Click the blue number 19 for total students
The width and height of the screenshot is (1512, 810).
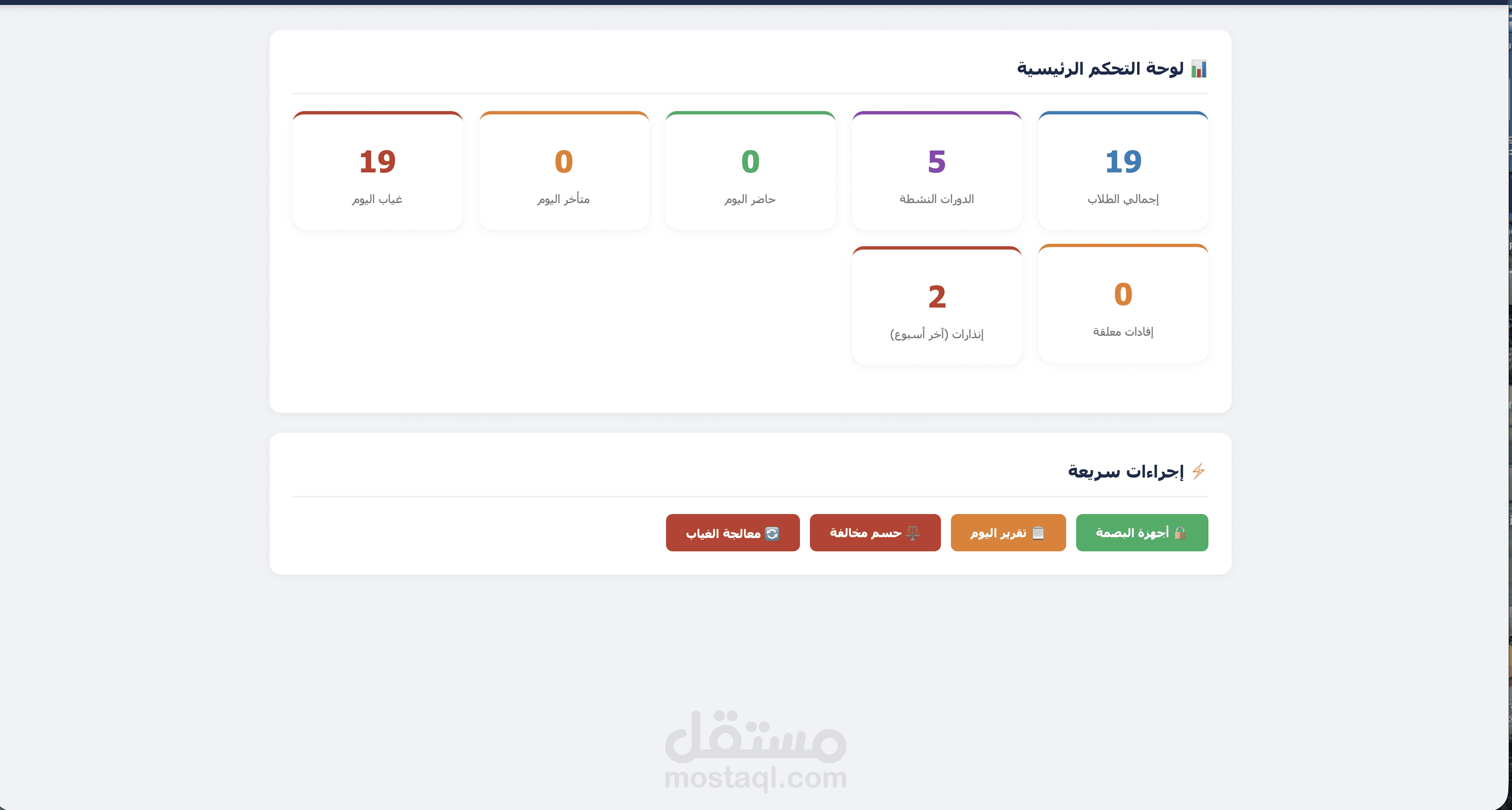(1123, 161)
